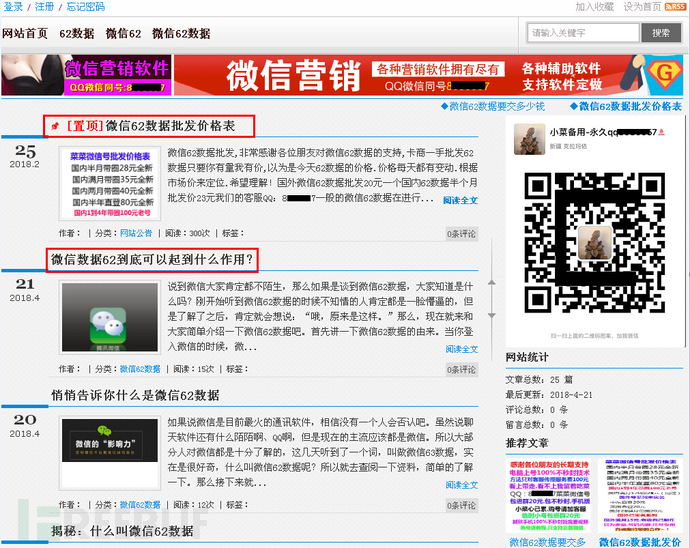Open the 62数据 navigation item
Viewport: 690px width, 548px height.
[x=77, y=33]
